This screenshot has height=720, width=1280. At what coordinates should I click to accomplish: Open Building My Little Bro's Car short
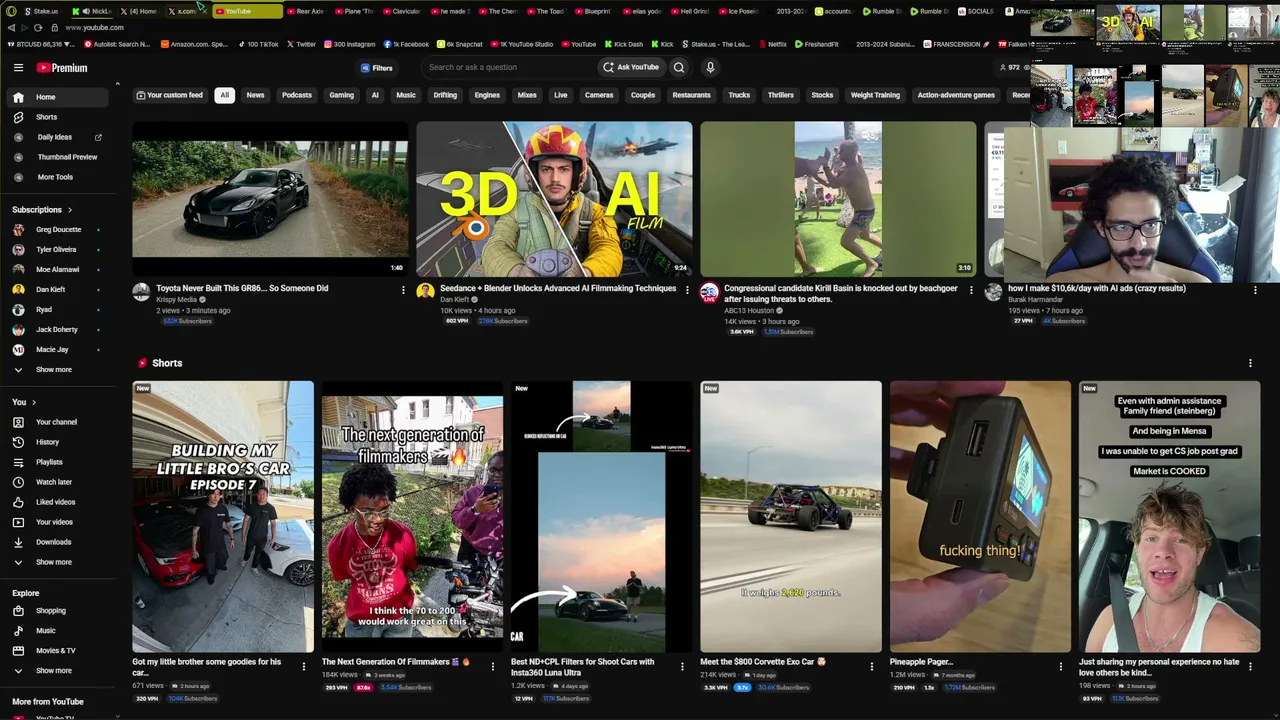223,517
